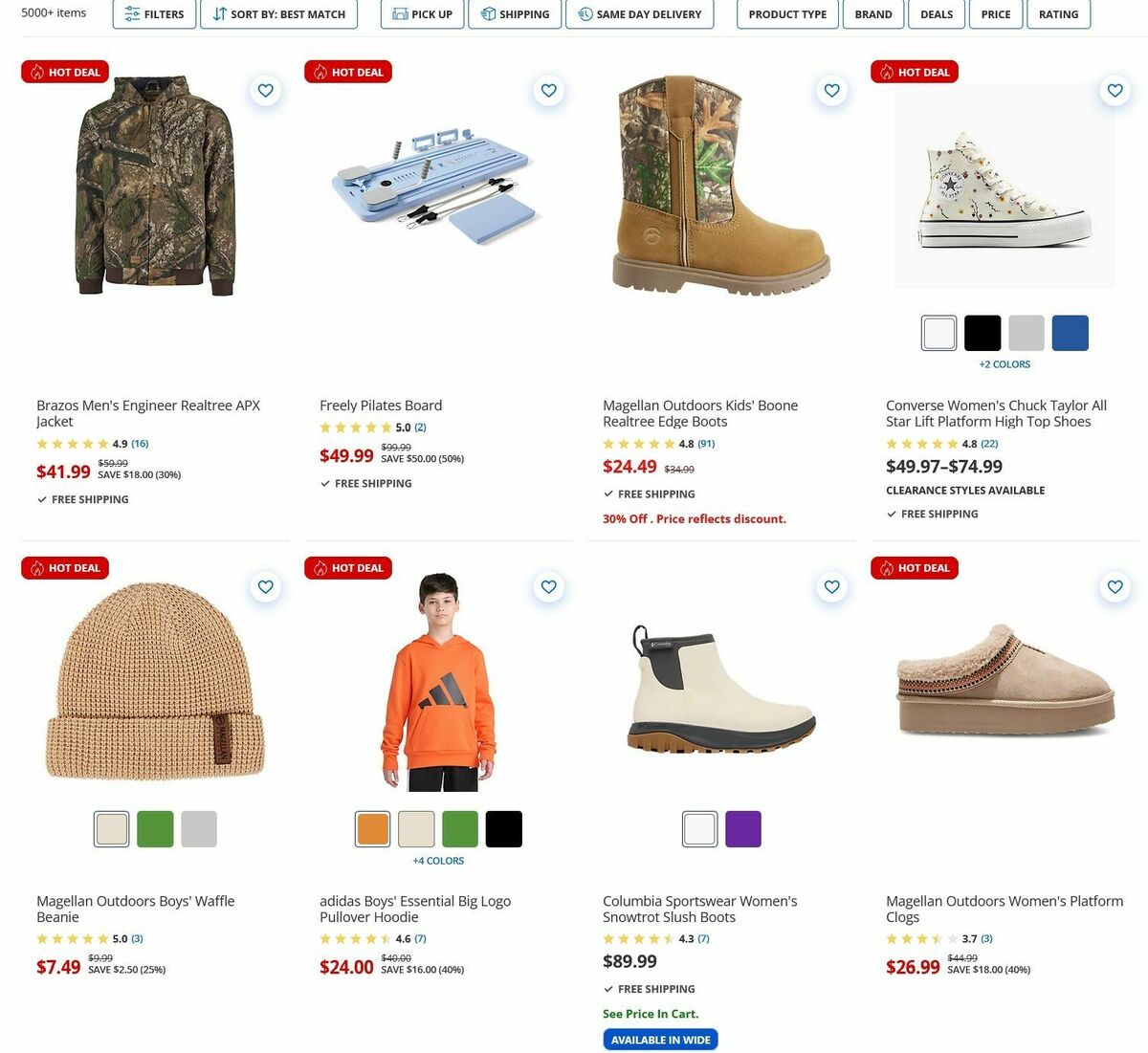Screen dimensions: 1148x1053
Task: Open the Deals filter menu
Action: pyautogui.click(x=937, y=14)
